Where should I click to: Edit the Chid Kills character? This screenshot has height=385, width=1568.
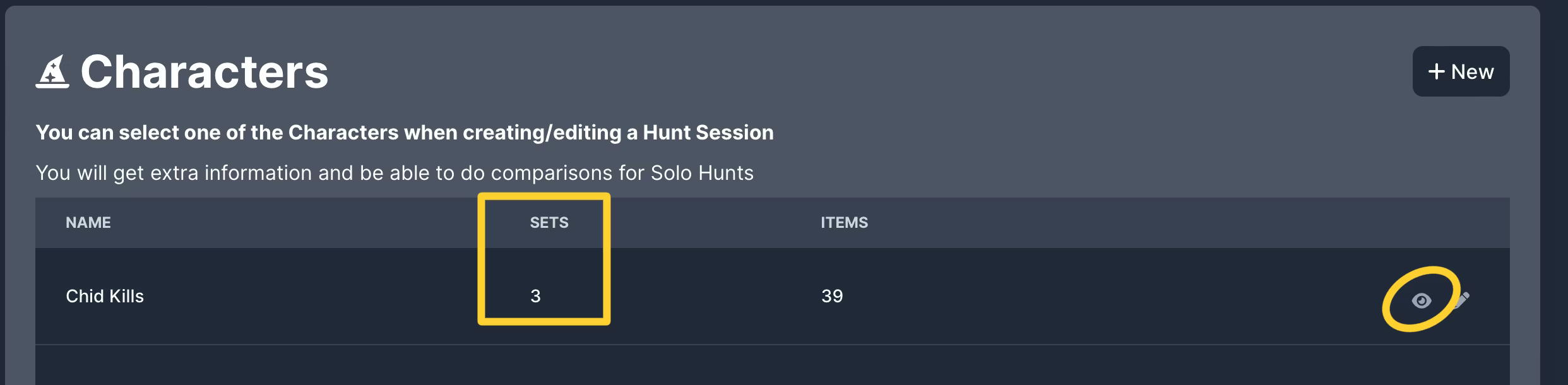coord(1461,300)
